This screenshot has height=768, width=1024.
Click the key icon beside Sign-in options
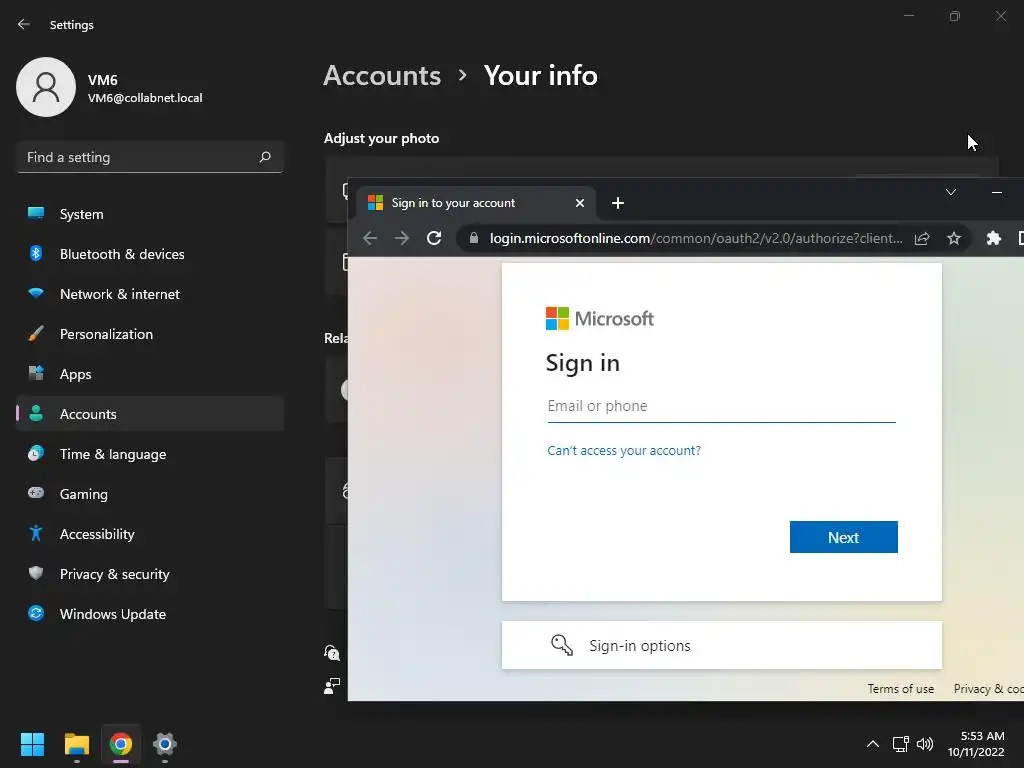tap(562, 645)
